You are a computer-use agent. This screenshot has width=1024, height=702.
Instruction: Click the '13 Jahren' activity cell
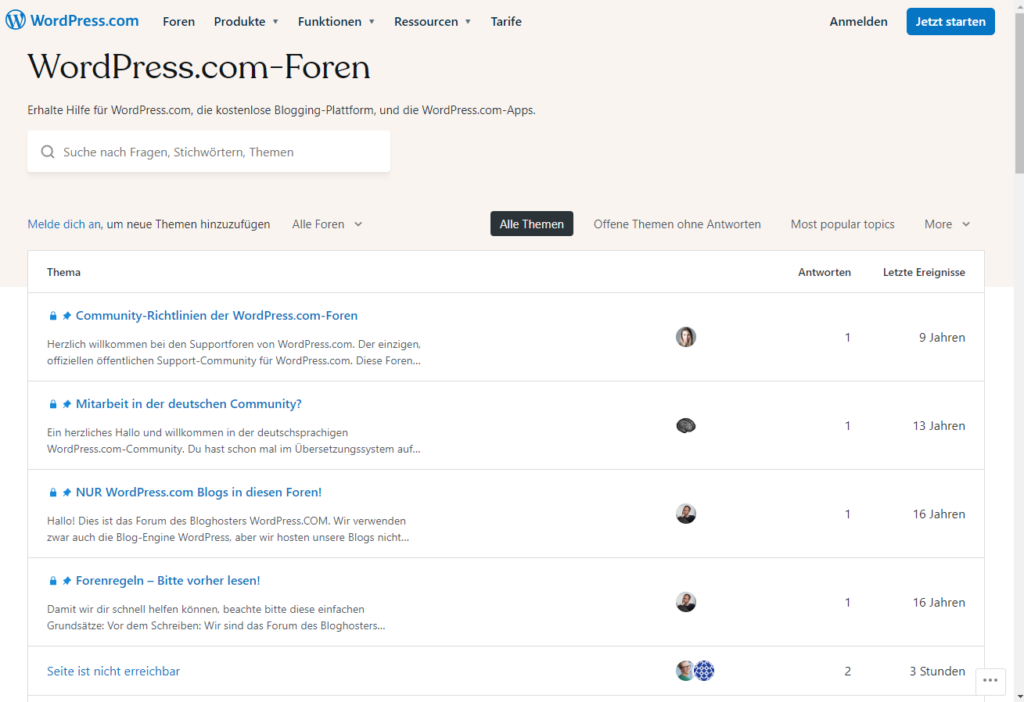point(938,426)
